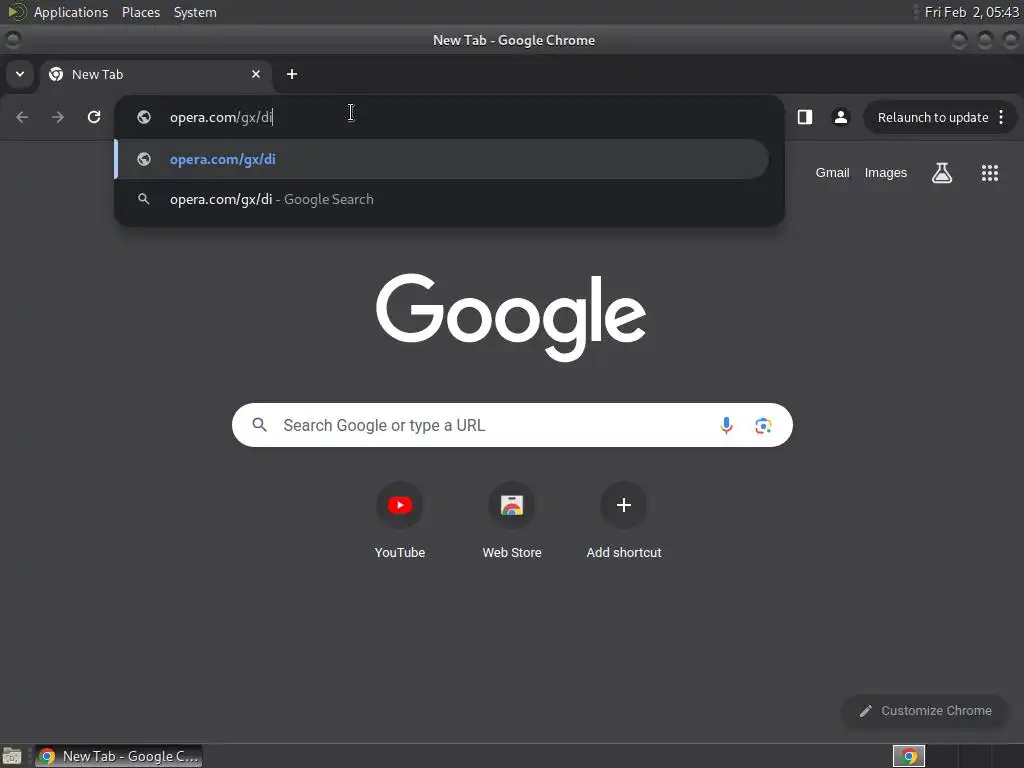Open the Places menu
The width and height of the screenshot is (1024, 768).
pyautogui.click(x=140, y=12)
